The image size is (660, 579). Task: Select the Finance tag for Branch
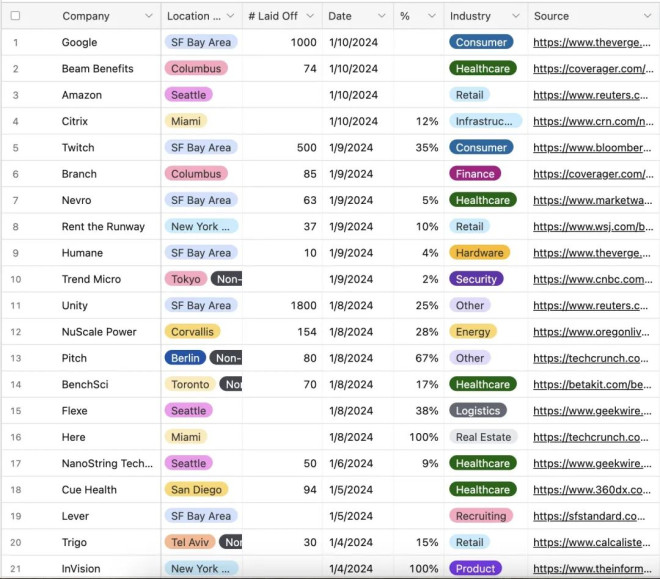coord(475,174)
